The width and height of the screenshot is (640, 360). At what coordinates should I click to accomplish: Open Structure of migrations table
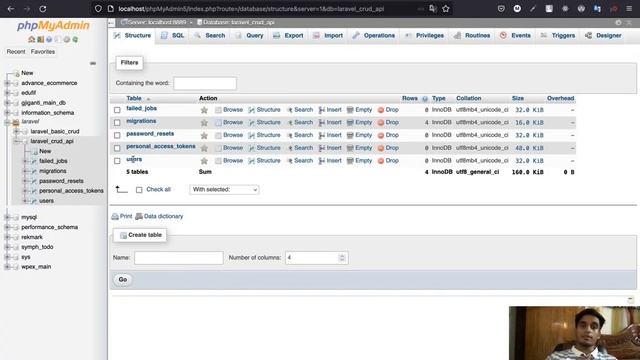(264, 122)
